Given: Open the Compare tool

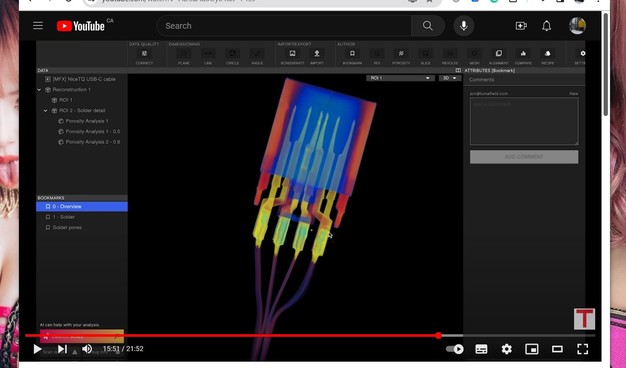Looking at the screenshot, I should (x=523, y=54).
